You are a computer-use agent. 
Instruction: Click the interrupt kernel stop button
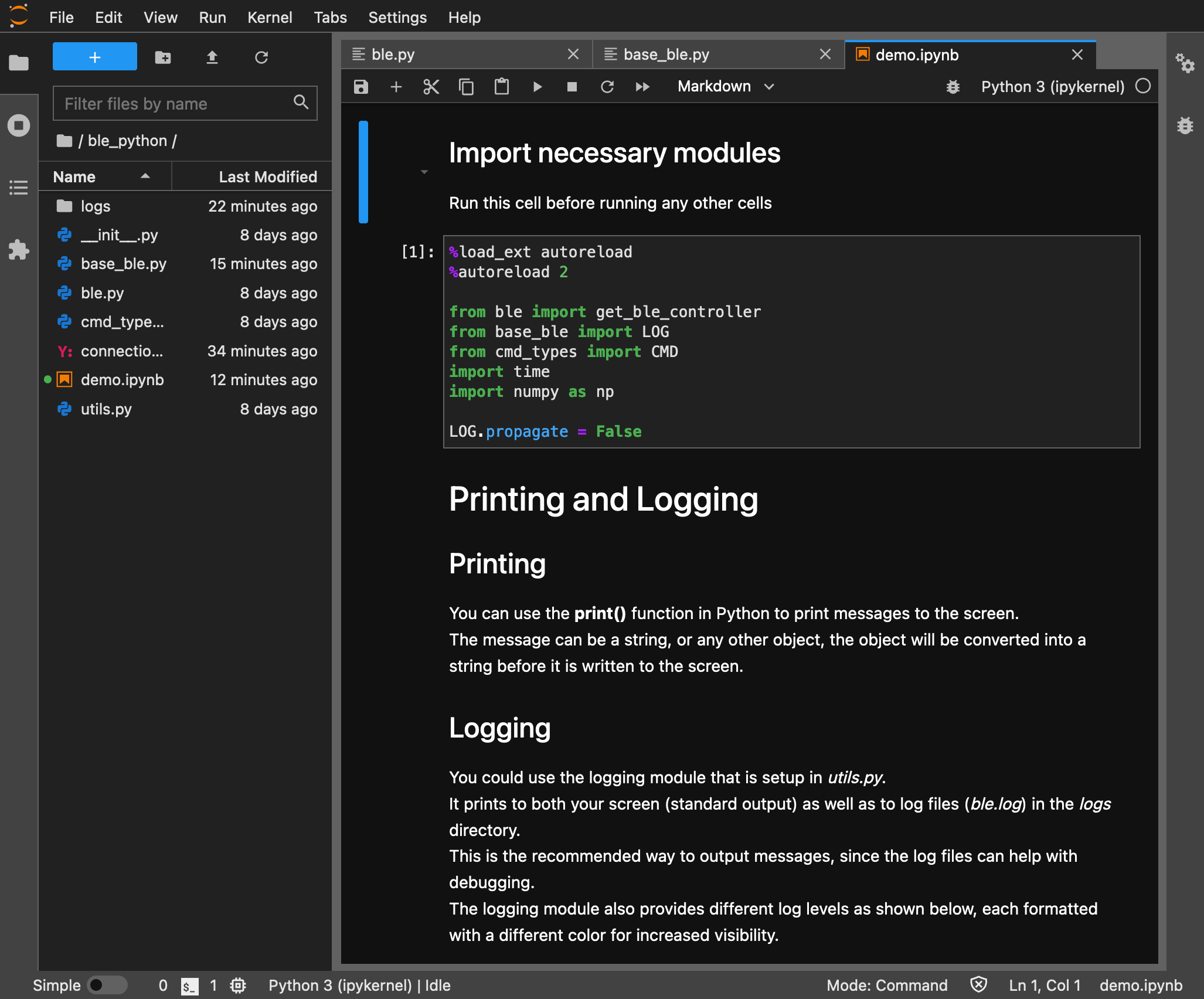click(x=570, y=87)
